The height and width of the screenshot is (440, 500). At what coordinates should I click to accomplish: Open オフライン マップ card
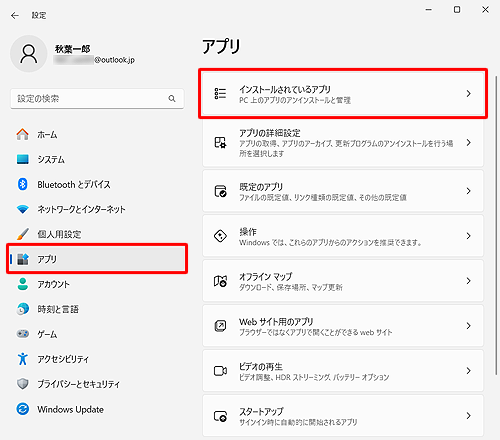pyautogui.click(x=343, y=281)
